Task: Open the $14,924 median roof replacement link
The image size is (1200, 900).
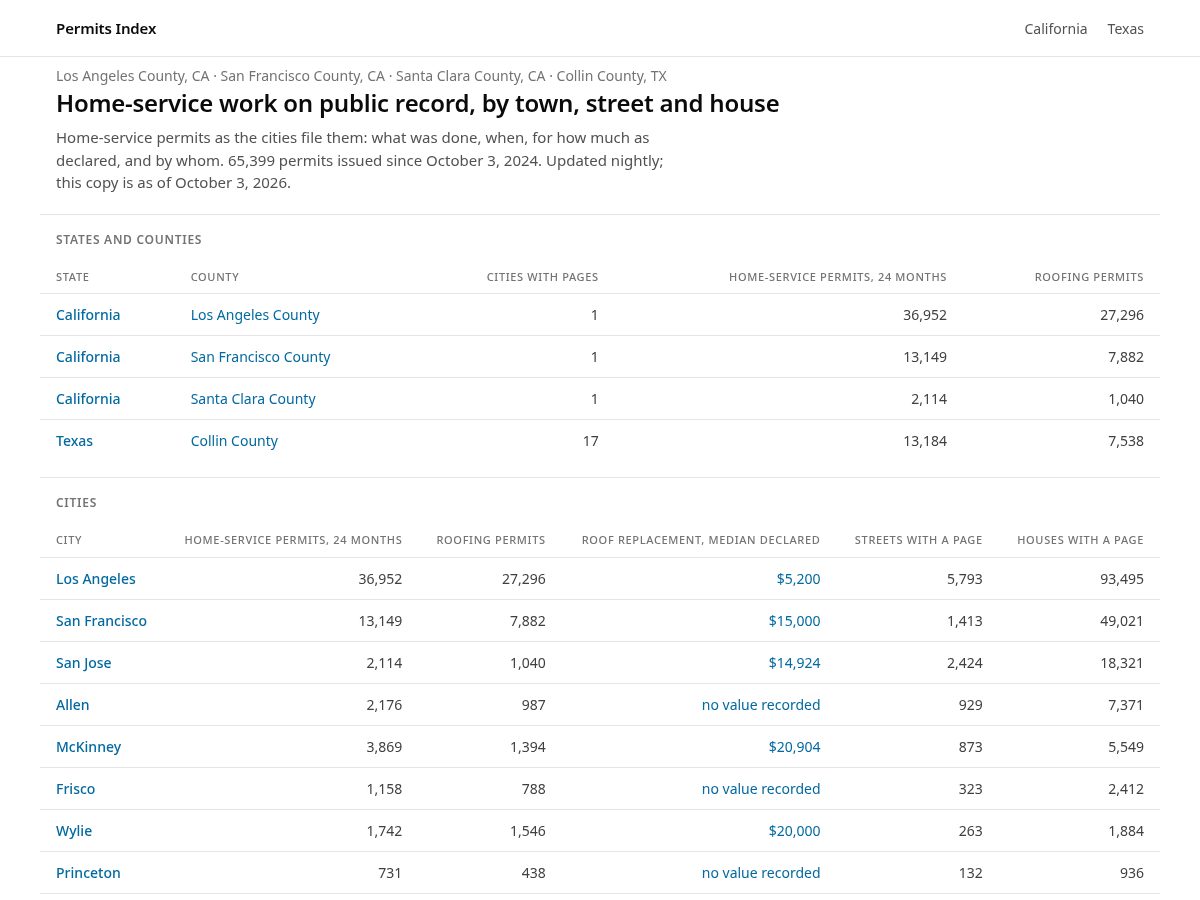Action: click(x=794, y=663)
